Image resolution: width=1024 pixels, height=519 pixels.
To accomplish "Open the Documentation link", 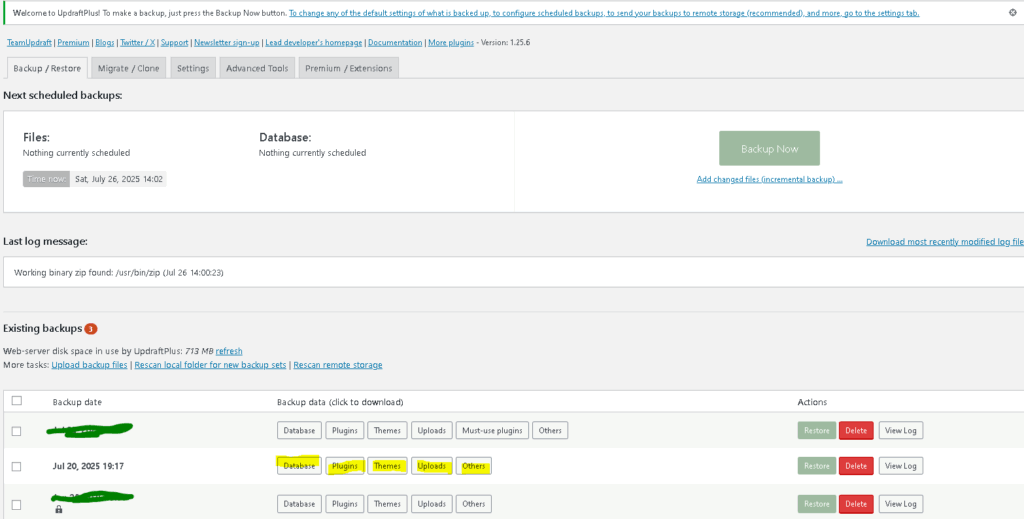I will (x=395, y=42).
